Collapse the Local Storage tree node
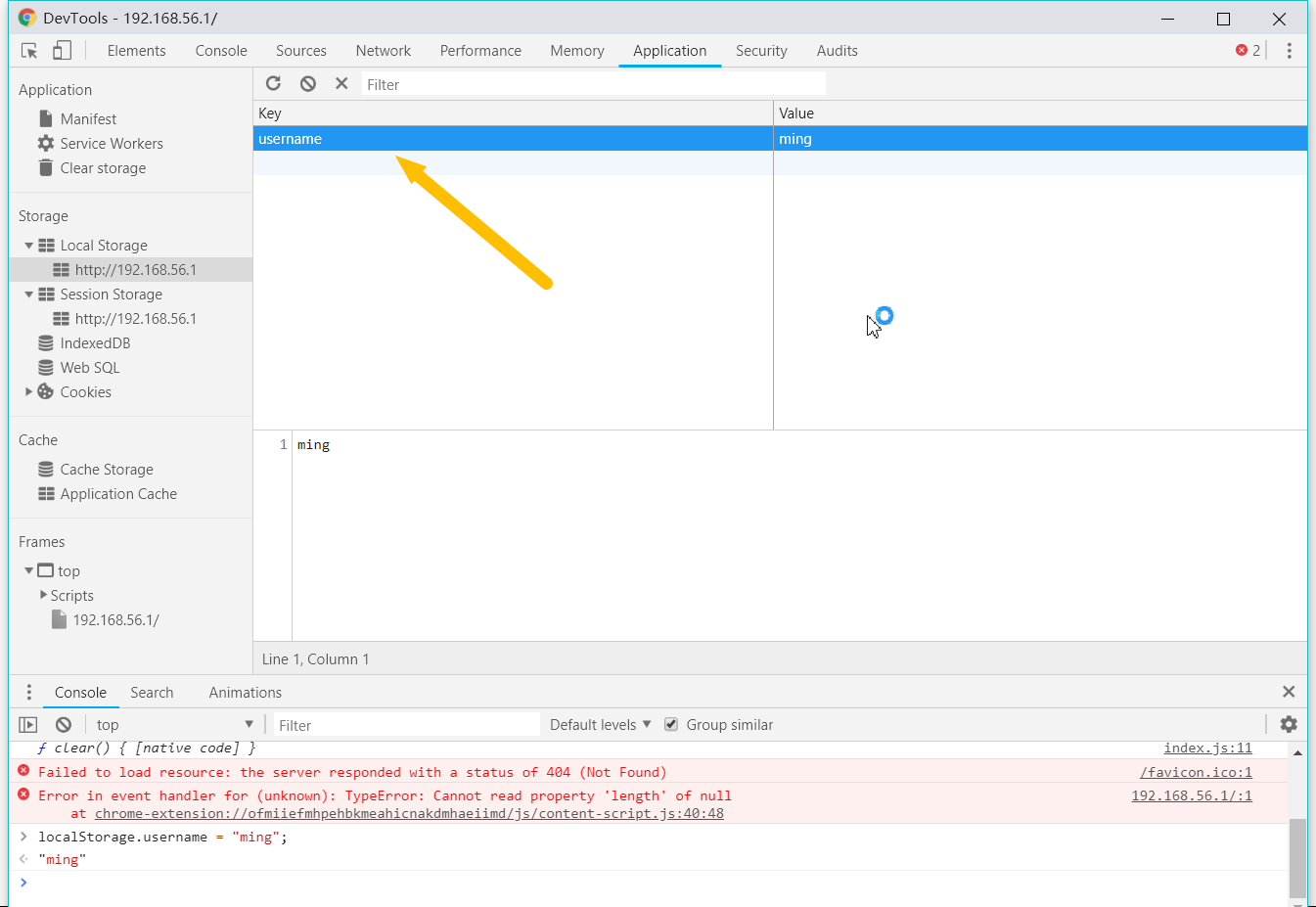 coord(28,245)
